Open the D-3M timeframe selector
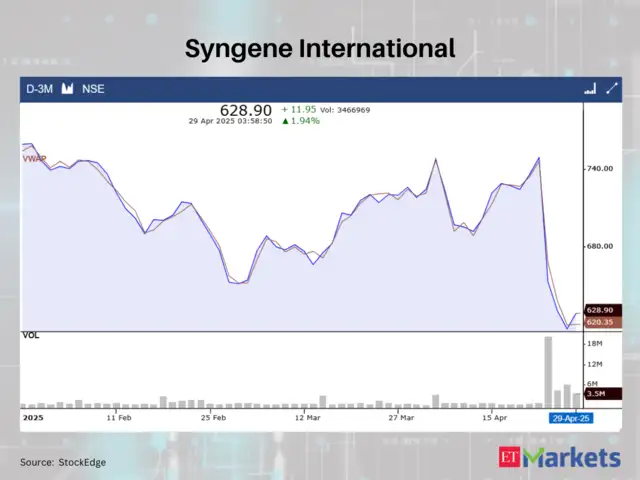This screenshot has height=480, width=640. point(39,89)
